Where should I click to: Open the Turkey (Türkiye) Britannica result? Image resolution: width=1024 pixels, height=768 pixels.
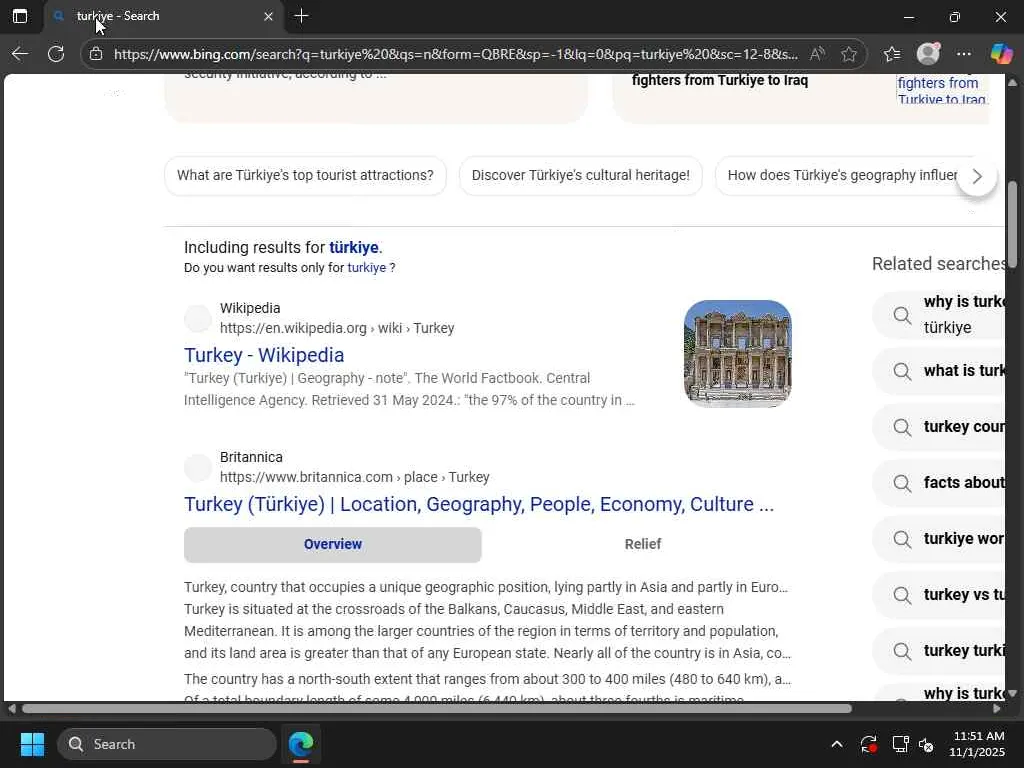click(479, 504)
